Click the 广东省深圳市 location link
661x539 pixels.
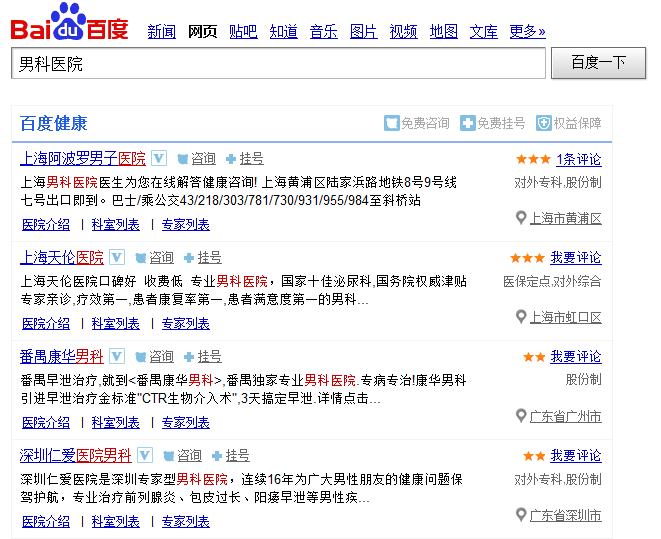pos(566,515)
